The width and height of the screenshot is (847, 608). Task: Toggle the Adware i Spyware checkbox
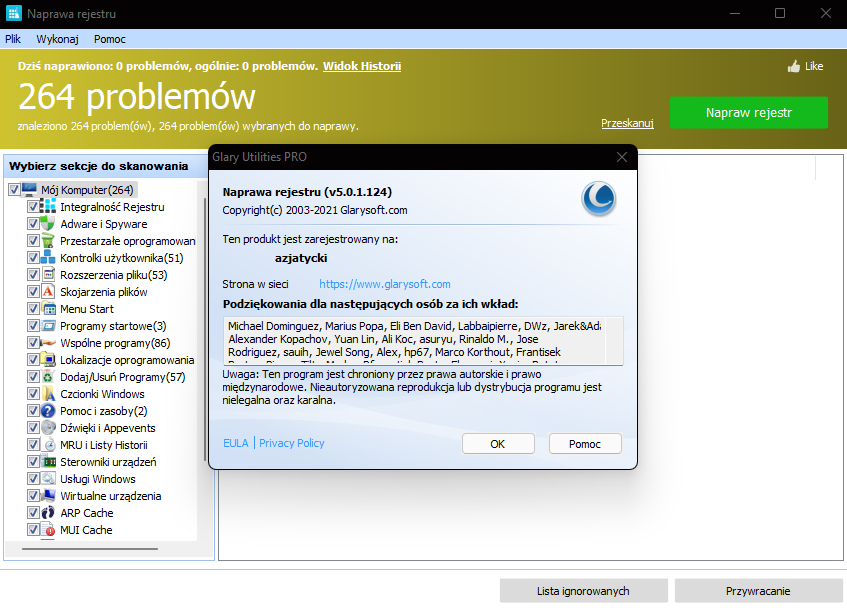[x=33, y=224]
